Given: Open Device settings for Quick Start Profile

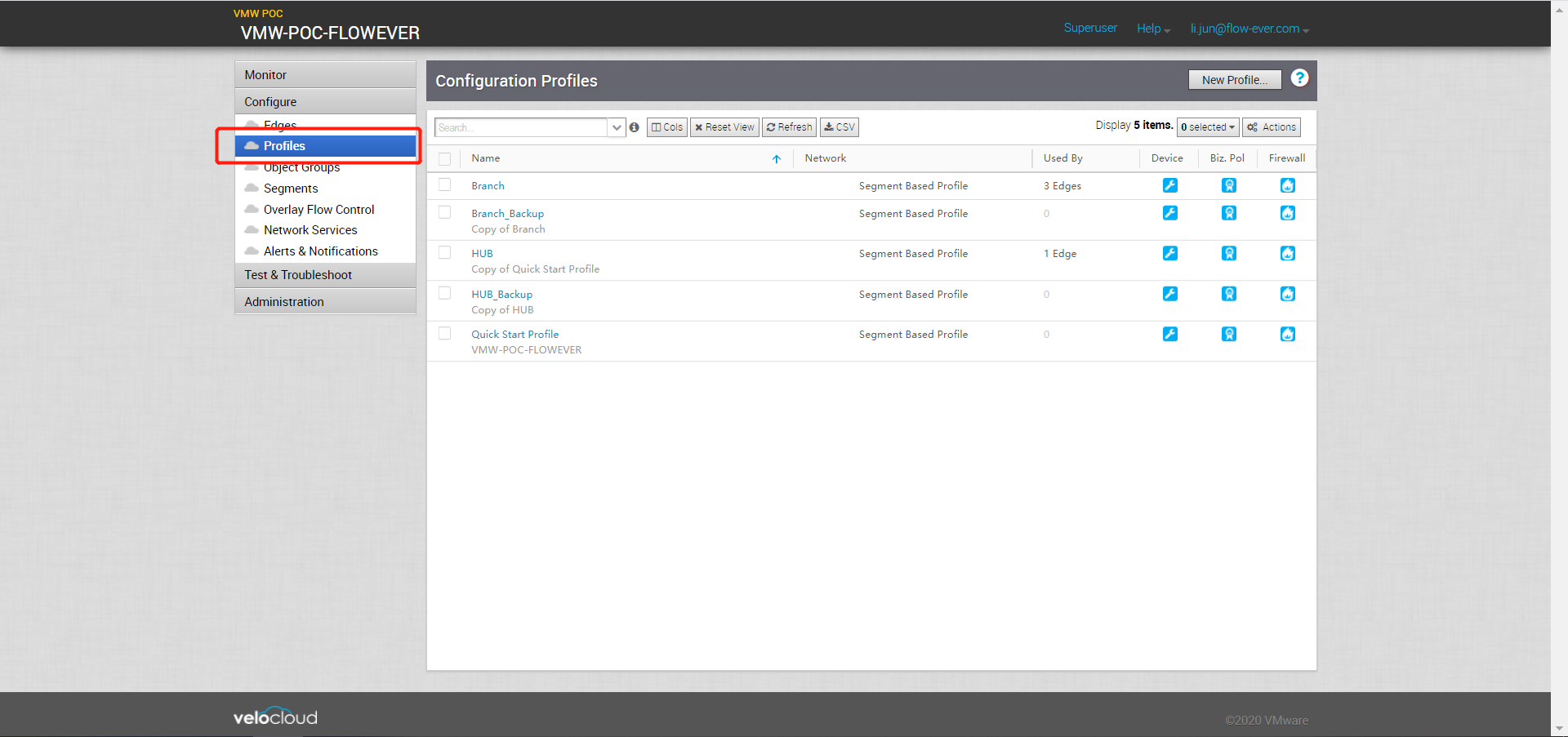Looking at the screenshot, I should pyautogui.click(x=1169, y=334).
